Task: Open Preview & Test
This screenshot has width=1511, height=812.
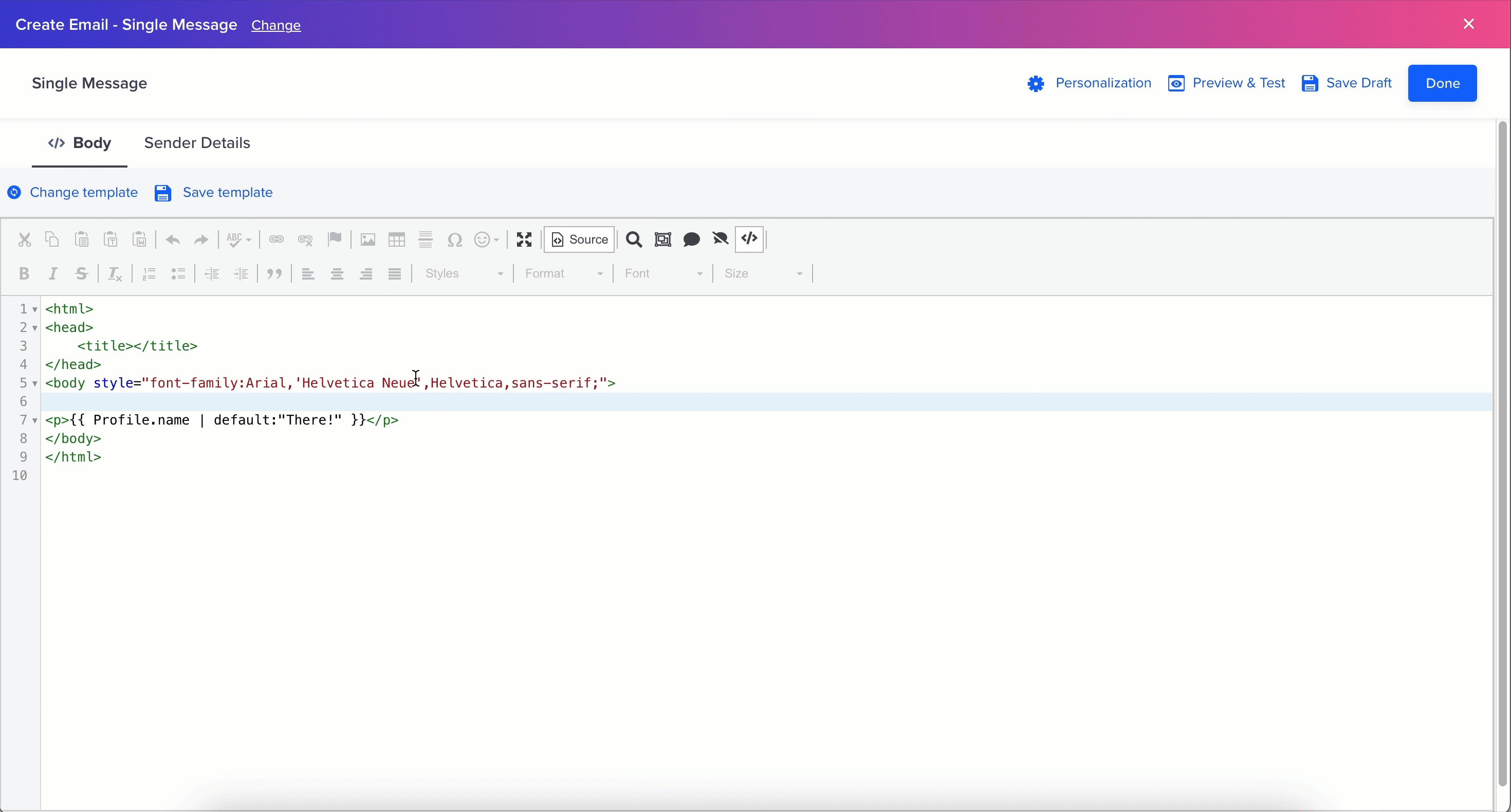Action: [x=1226, y=83]
